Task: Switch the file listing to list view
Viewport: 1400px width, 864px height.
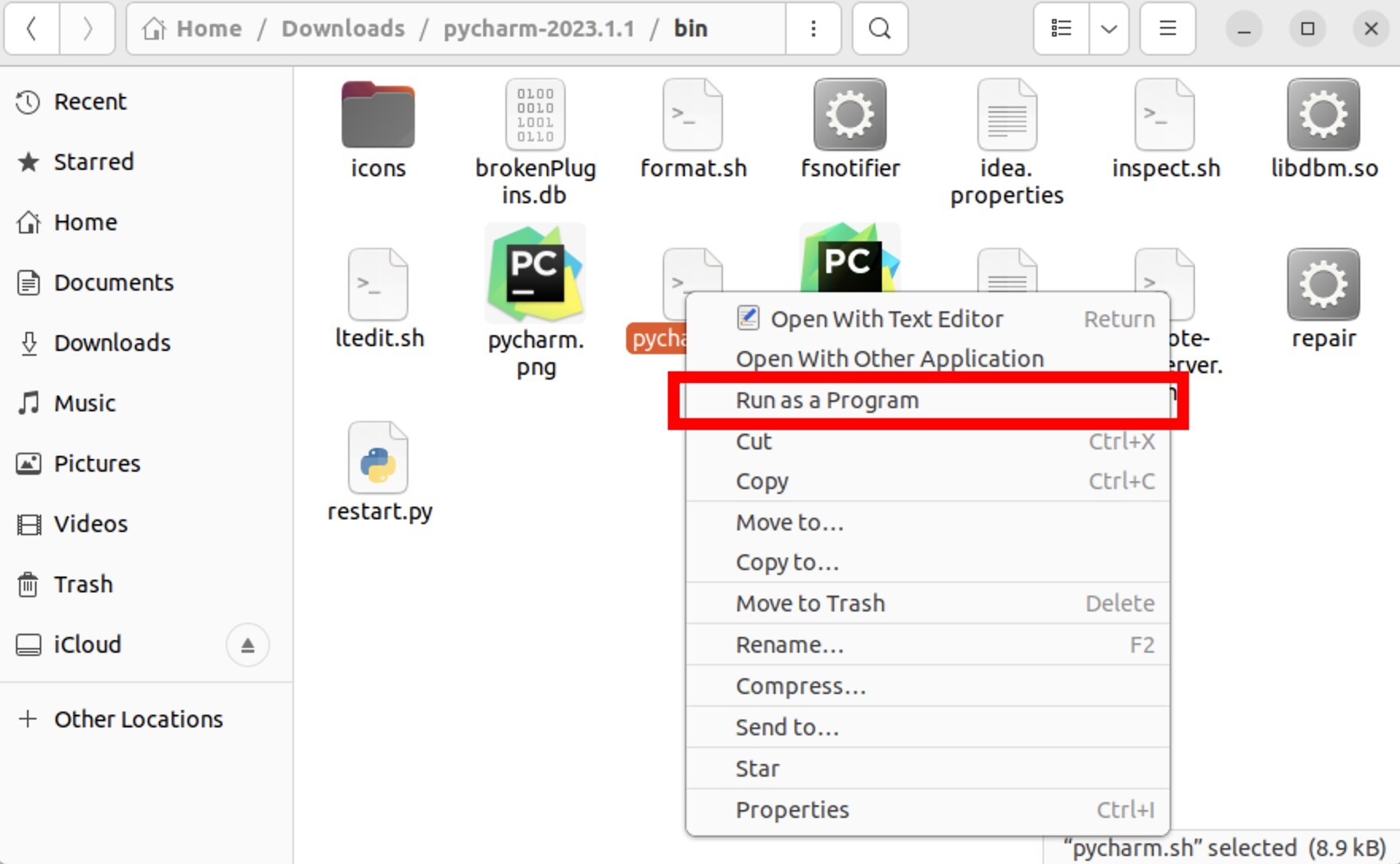Action: pos(1060,29)
